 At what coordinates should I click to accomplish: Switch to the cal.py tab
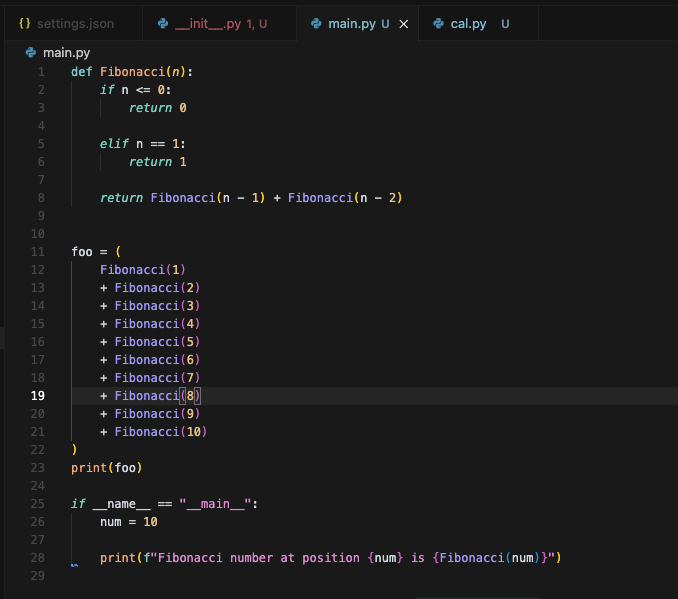coord(468,23)
